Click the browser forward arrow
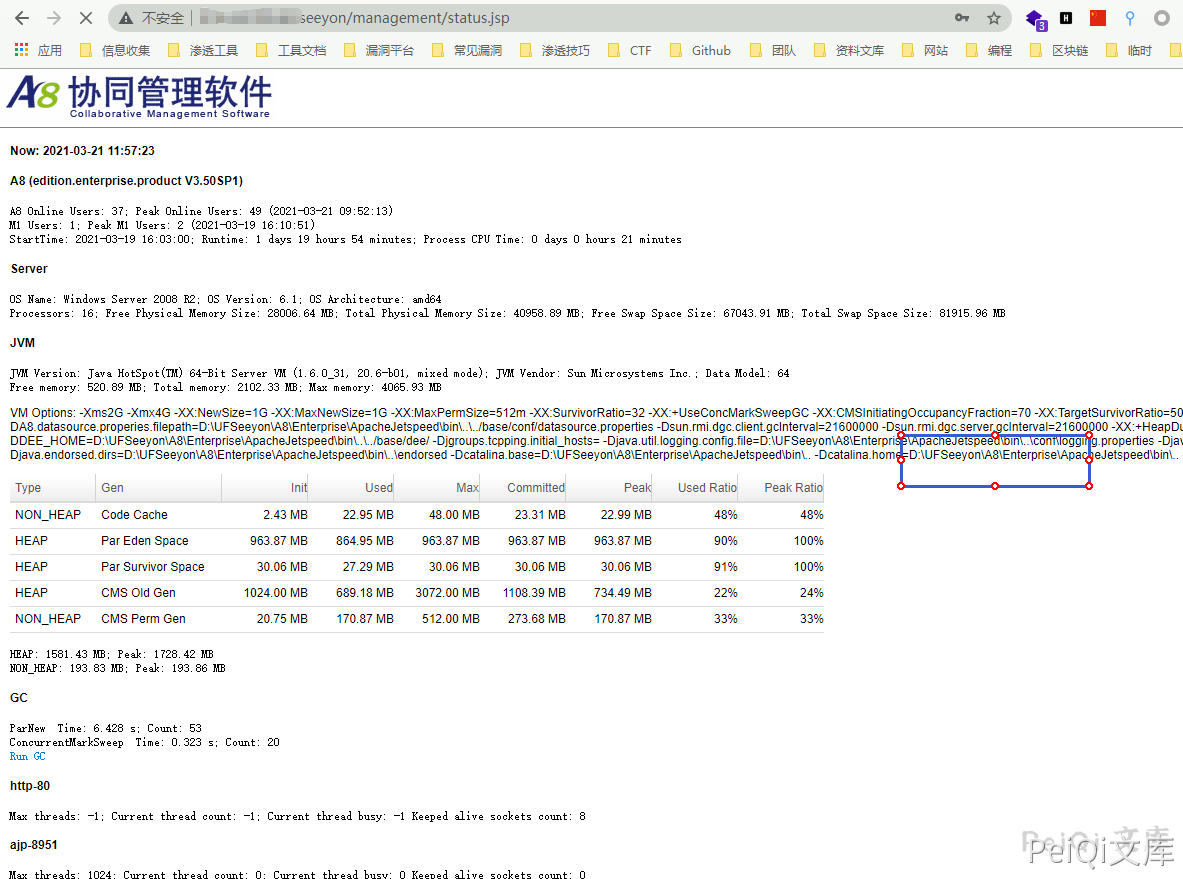This screenshot has width=1183, height=879. 54,18
